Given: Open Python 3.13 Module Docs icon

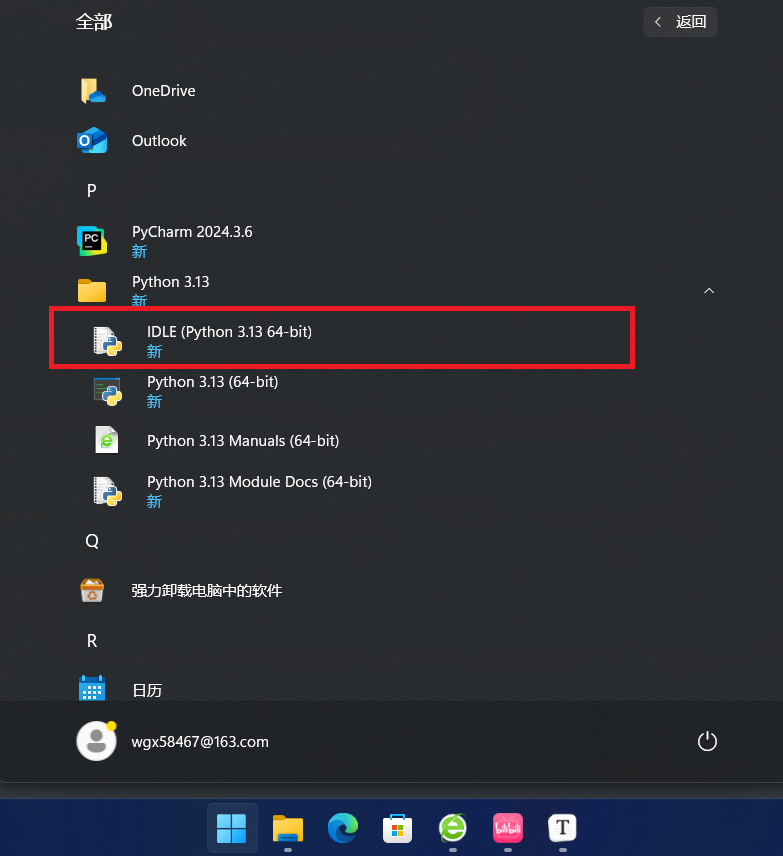Looking at the screenshot, I should click(x=107, y=491).
